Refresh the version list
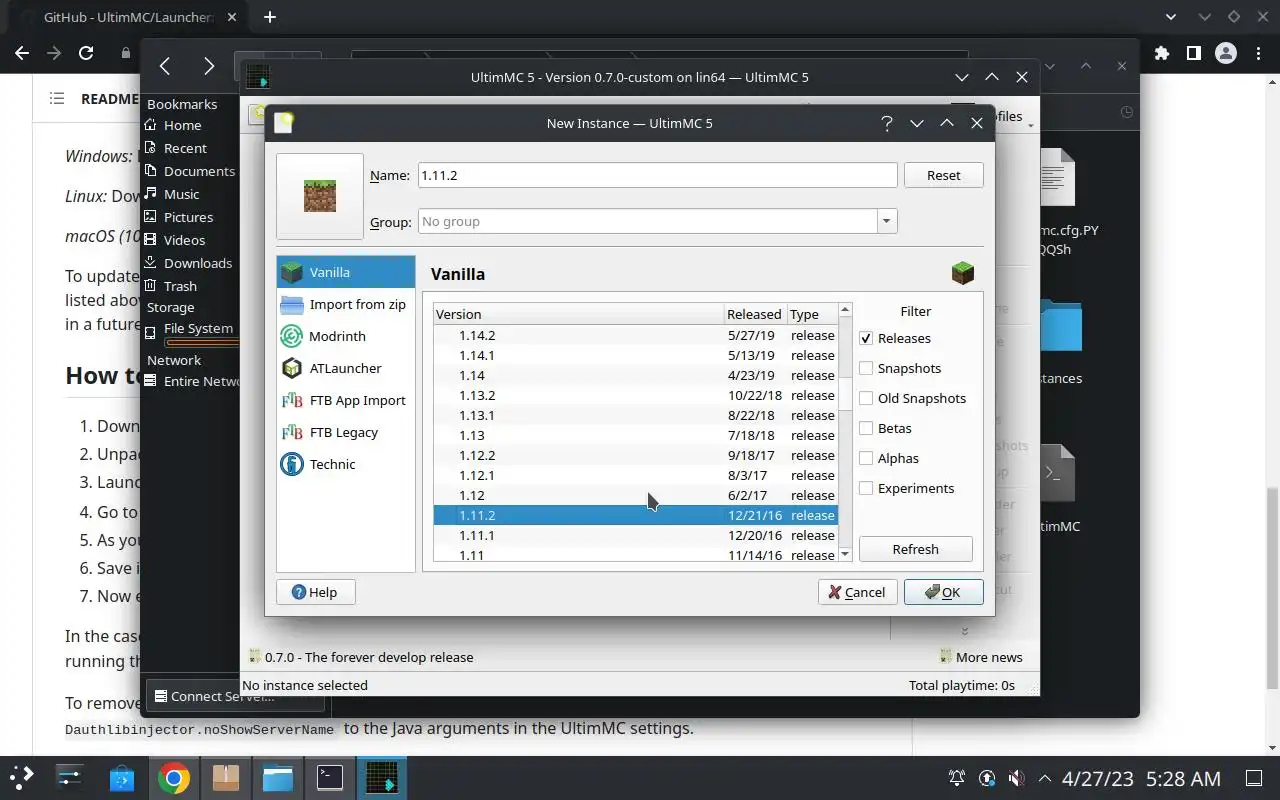 tap(915, 549)
